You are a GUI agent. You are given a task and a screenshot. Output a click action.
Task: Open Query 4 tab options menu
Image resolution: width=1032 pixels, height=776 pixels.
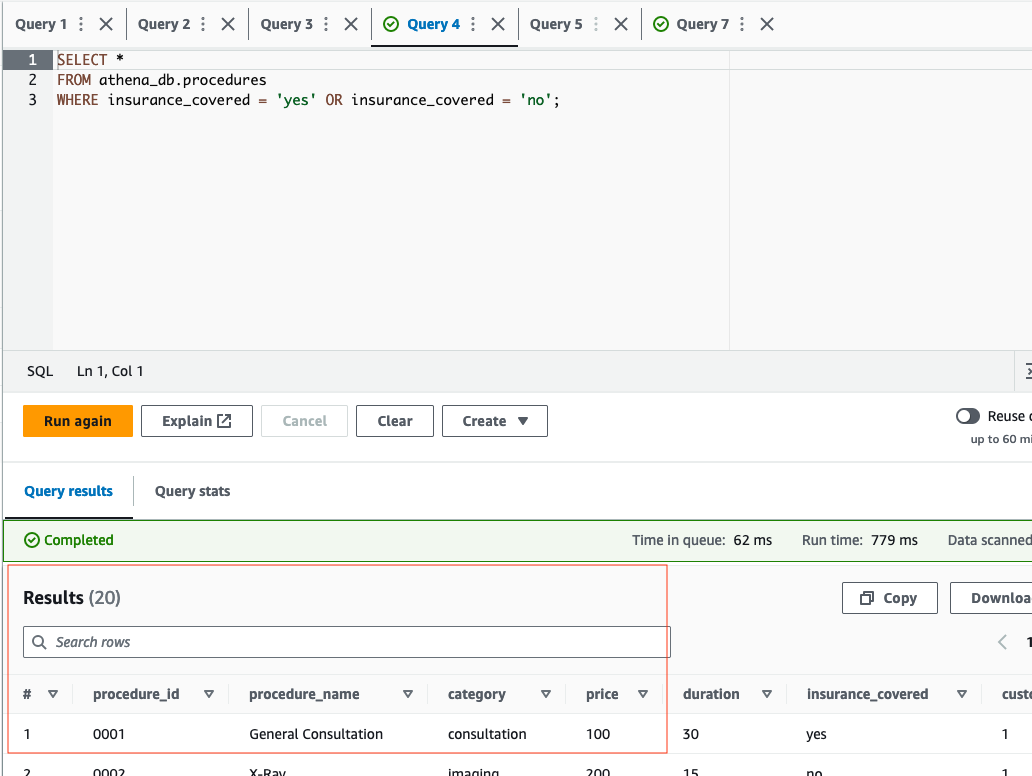473,24
